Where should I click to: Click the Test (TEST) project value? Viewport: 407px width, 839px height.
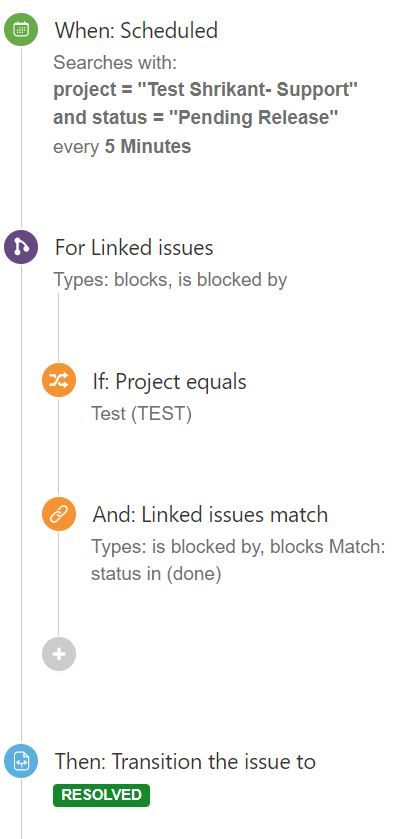(141, 414)
